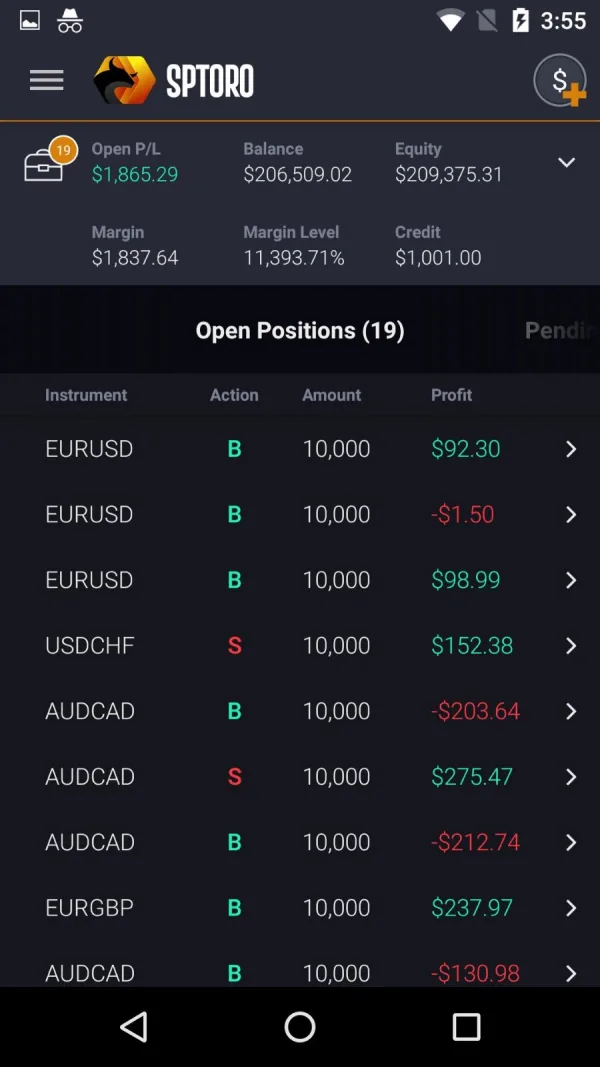Tap the Open P/L value $1,865.29
Screen dimensions: 600x1067
point(135,174)
